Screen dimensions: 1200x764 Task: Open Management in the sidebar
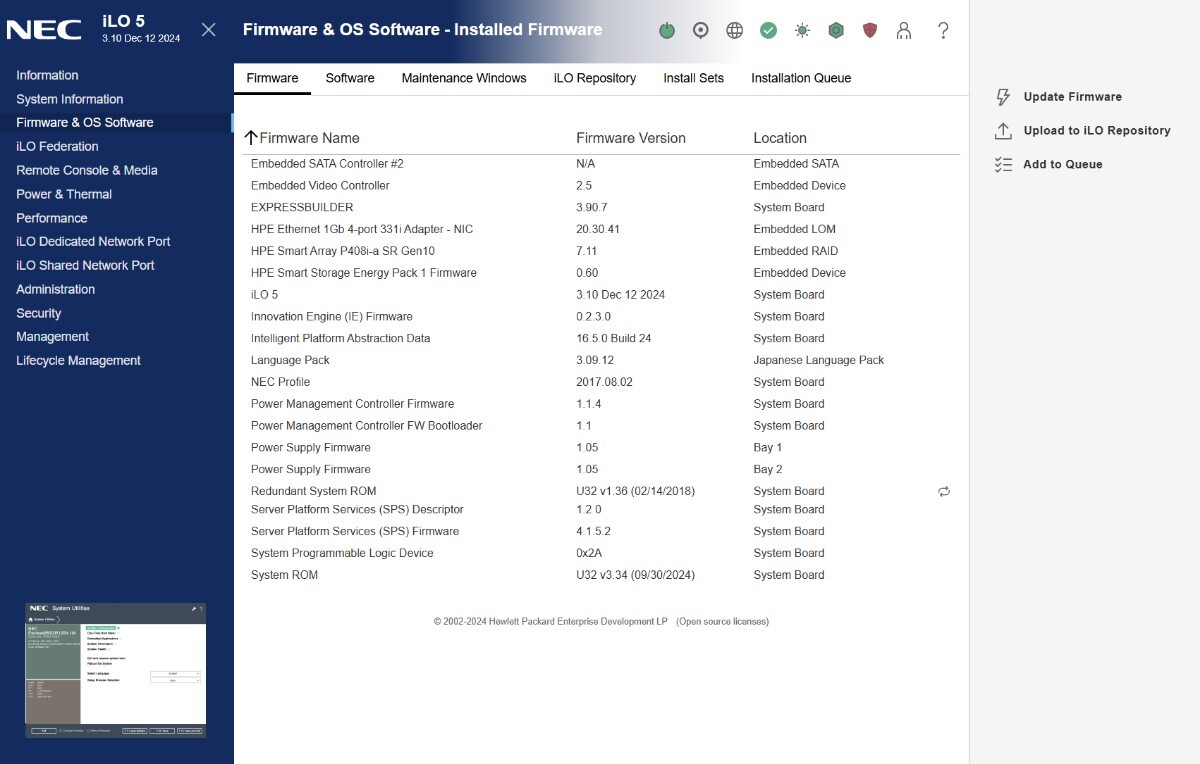(x=53, y=337)
